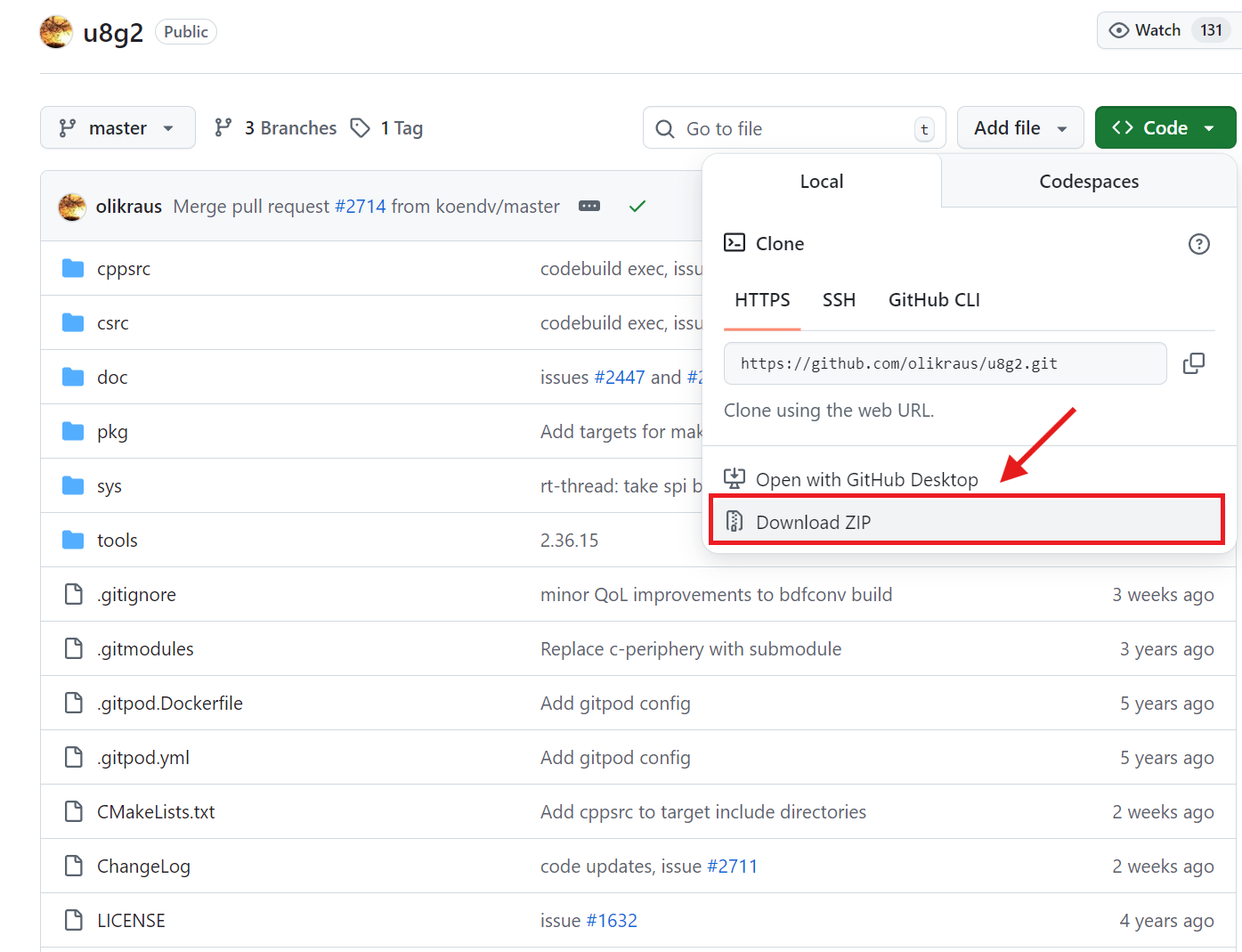Image resolution: width=1242 pixels, height=952 pixels.
Task: Choose Download ZIP option
Action: (967, 521)
